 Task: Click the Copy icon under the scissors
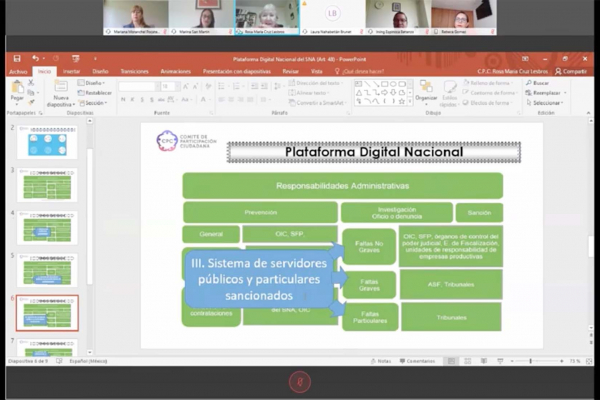point(31,93)
